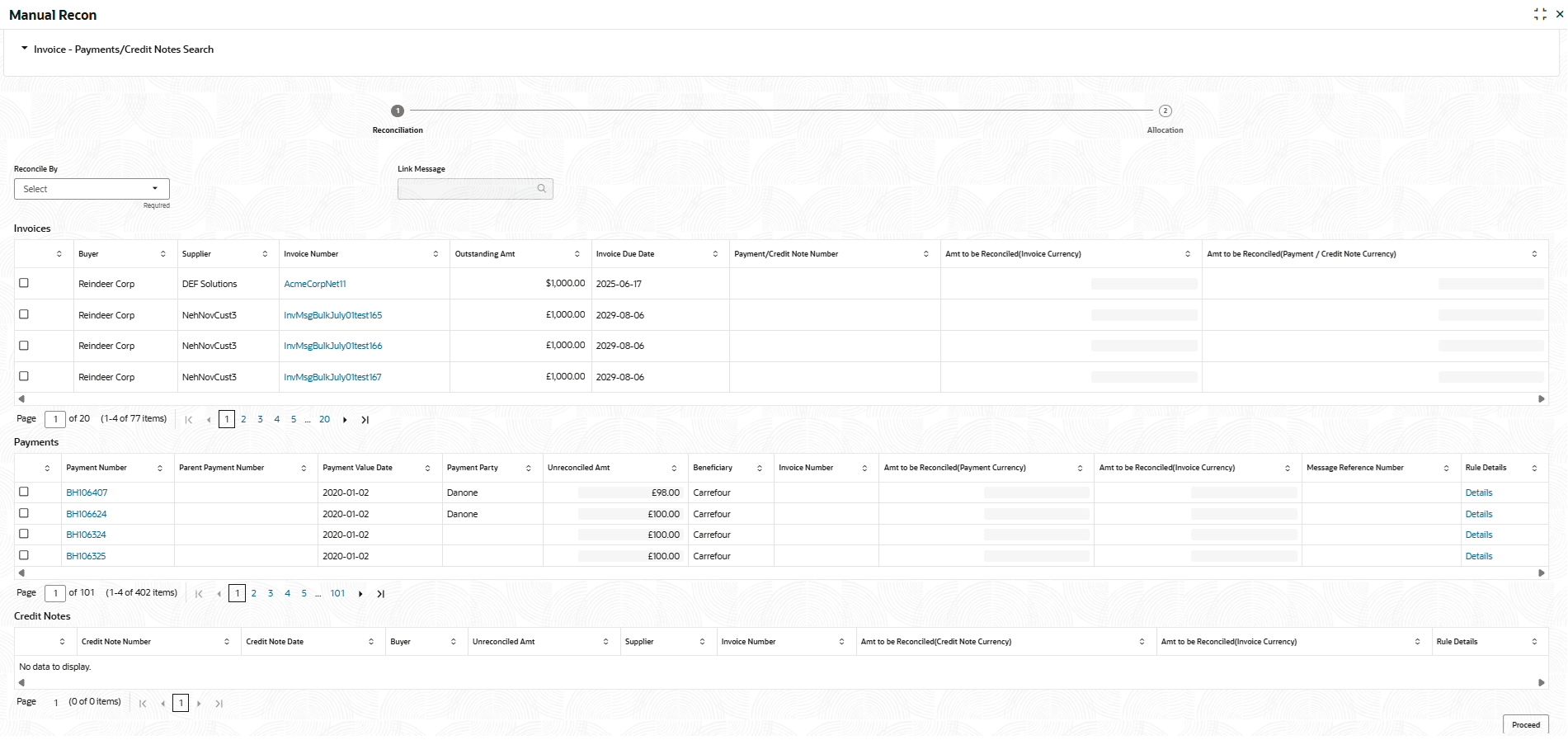This screenshot has width=1568, height=740.
Task: Tick checkbox for payment BH106624
Action: [24, 513]
